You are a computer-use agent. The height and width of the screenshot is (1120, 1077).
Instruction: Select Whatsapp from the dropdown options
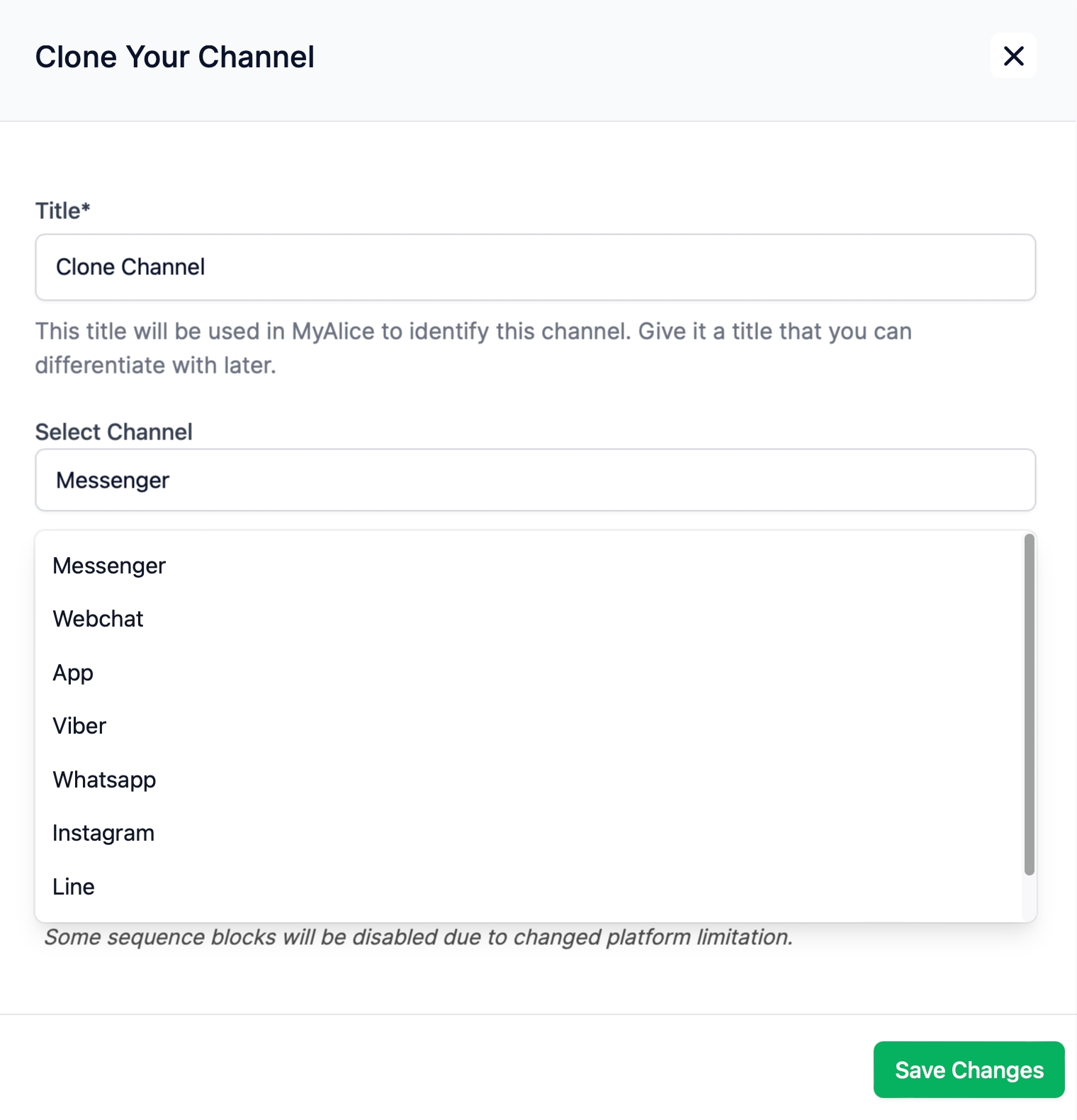point(529,780)
